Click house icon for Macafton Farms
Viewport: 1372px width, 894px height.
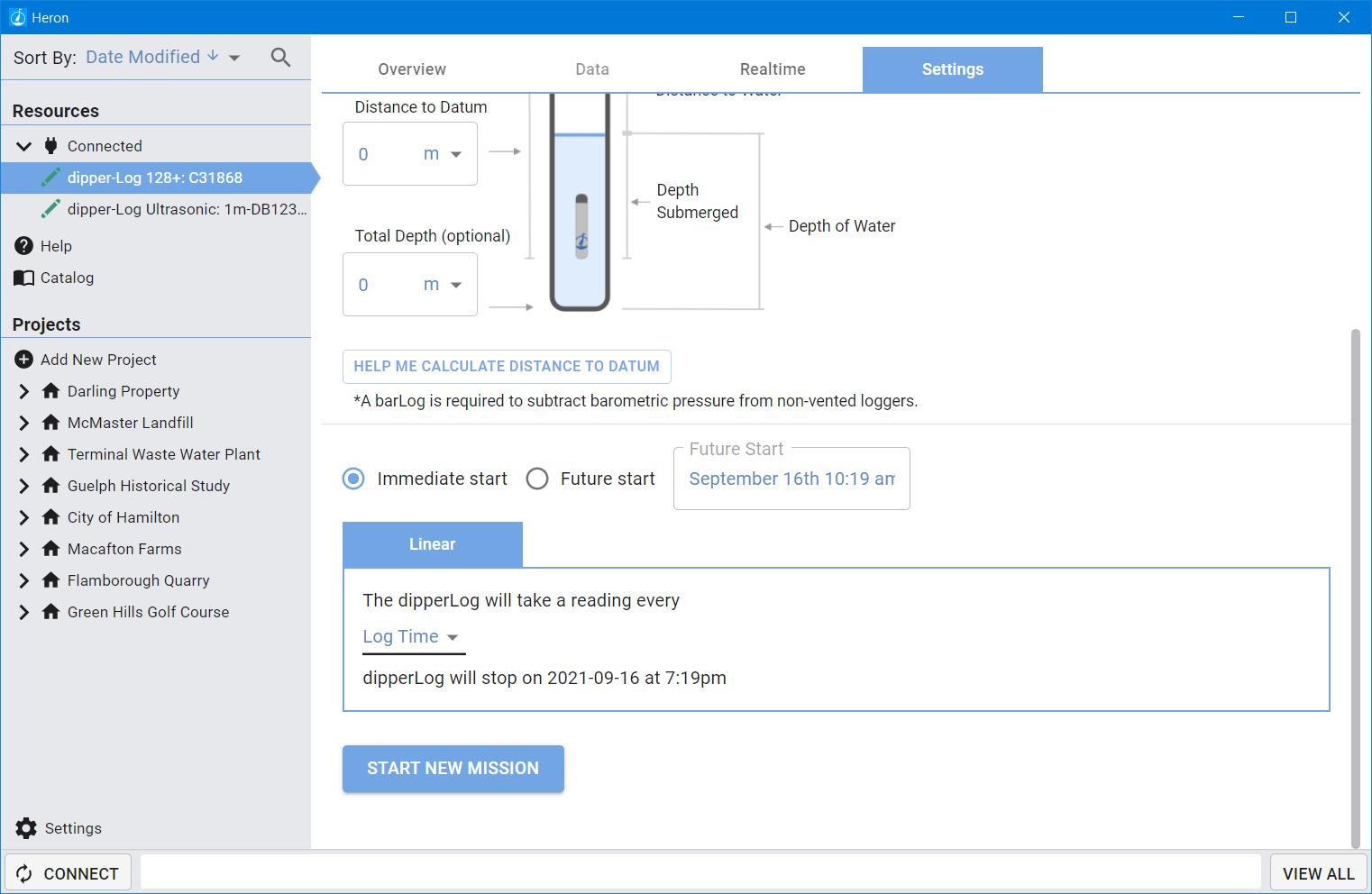[x=51, y=549]
